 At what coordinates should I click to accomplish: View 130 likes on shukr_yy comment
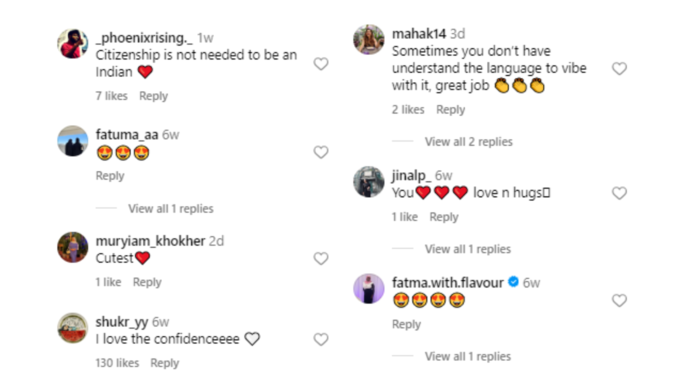pyautogui.click(x=117, y=363)
